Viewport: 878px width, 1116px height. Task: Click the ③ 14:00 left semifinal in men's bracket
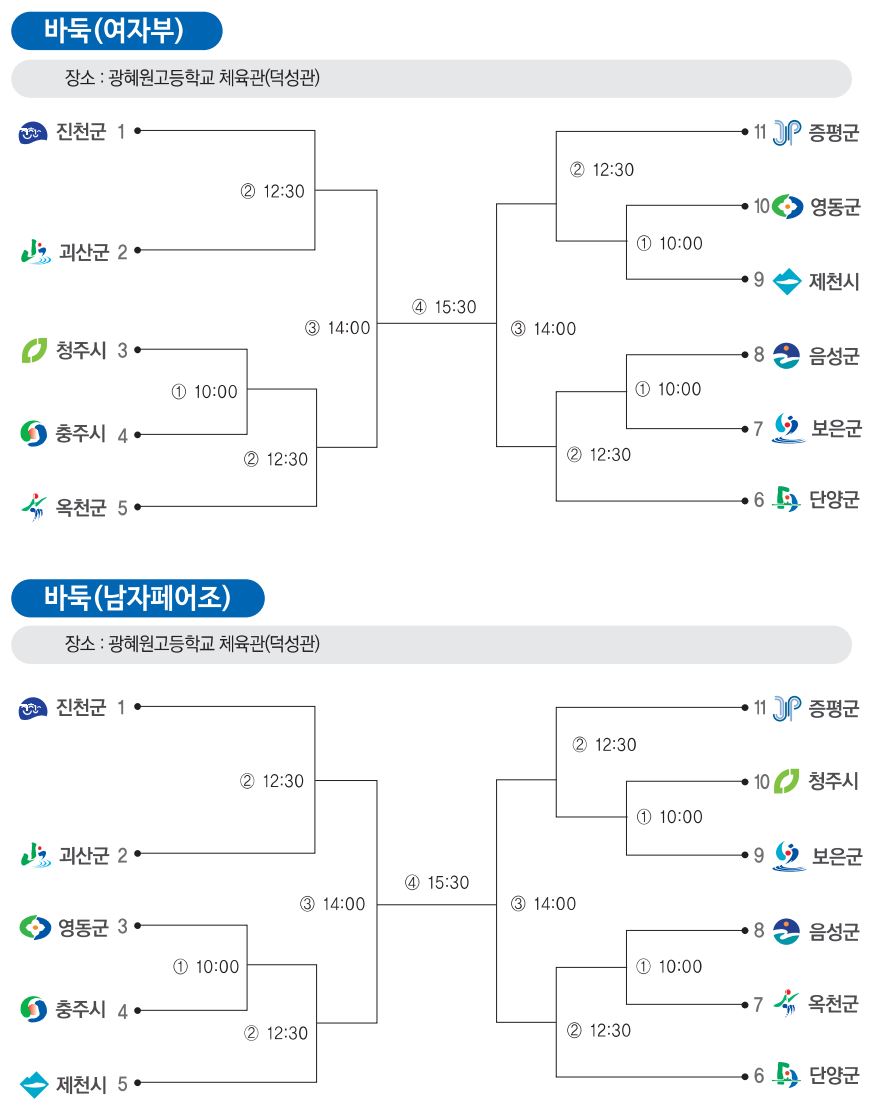pyautogui.click(x=333, y=905)
